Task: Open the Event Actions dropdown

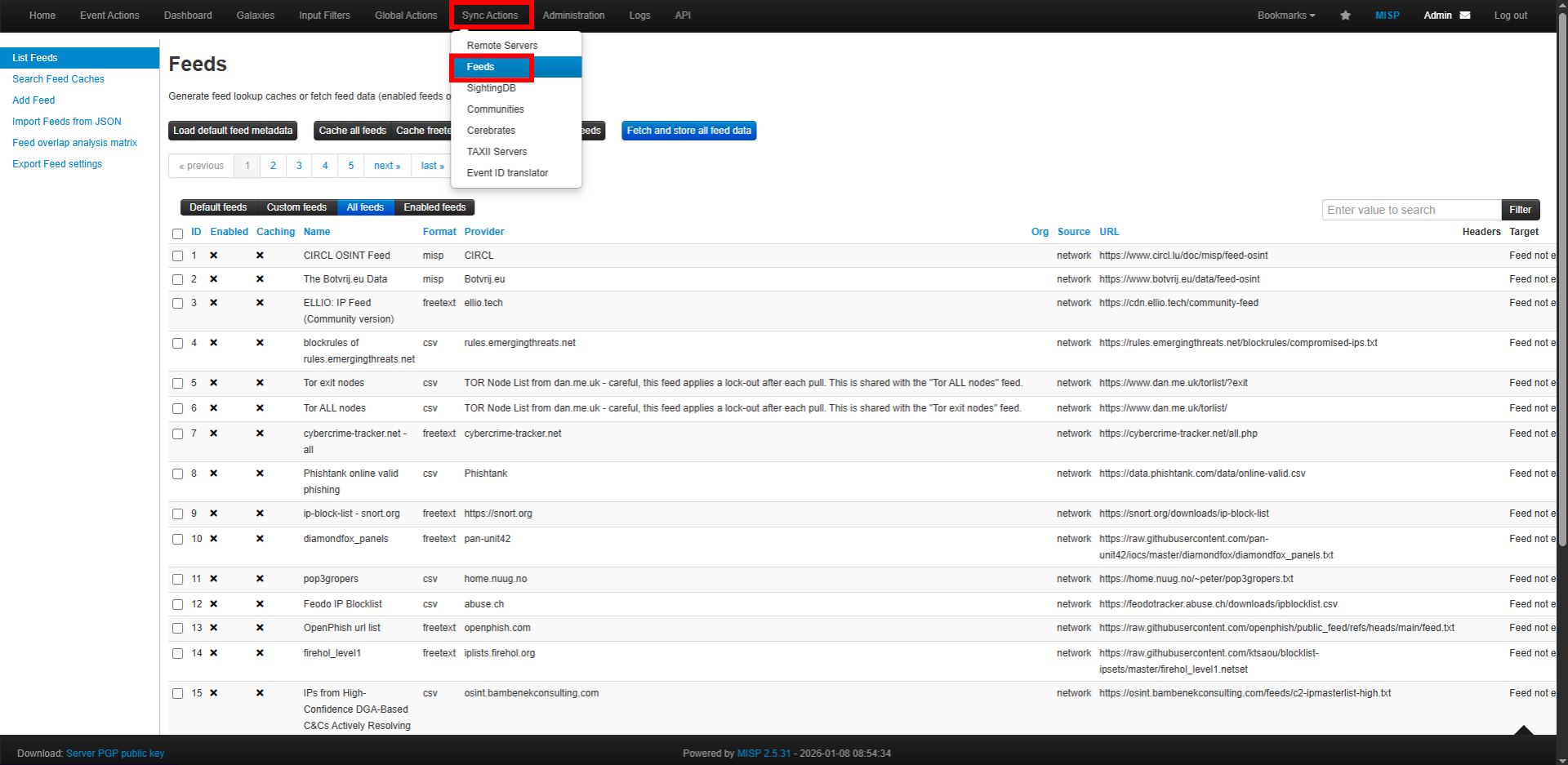Action: (109, 16)
